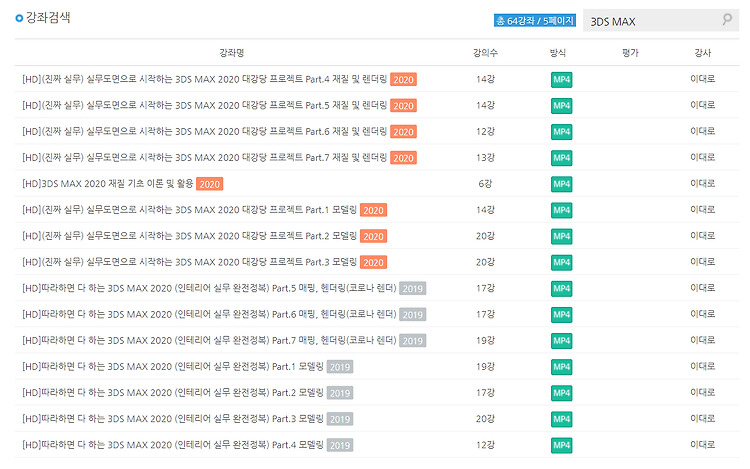Click the search magnifier icon
Image resolution: width=750 pixels, height=469 pixels.
click(x=727, y=20)
